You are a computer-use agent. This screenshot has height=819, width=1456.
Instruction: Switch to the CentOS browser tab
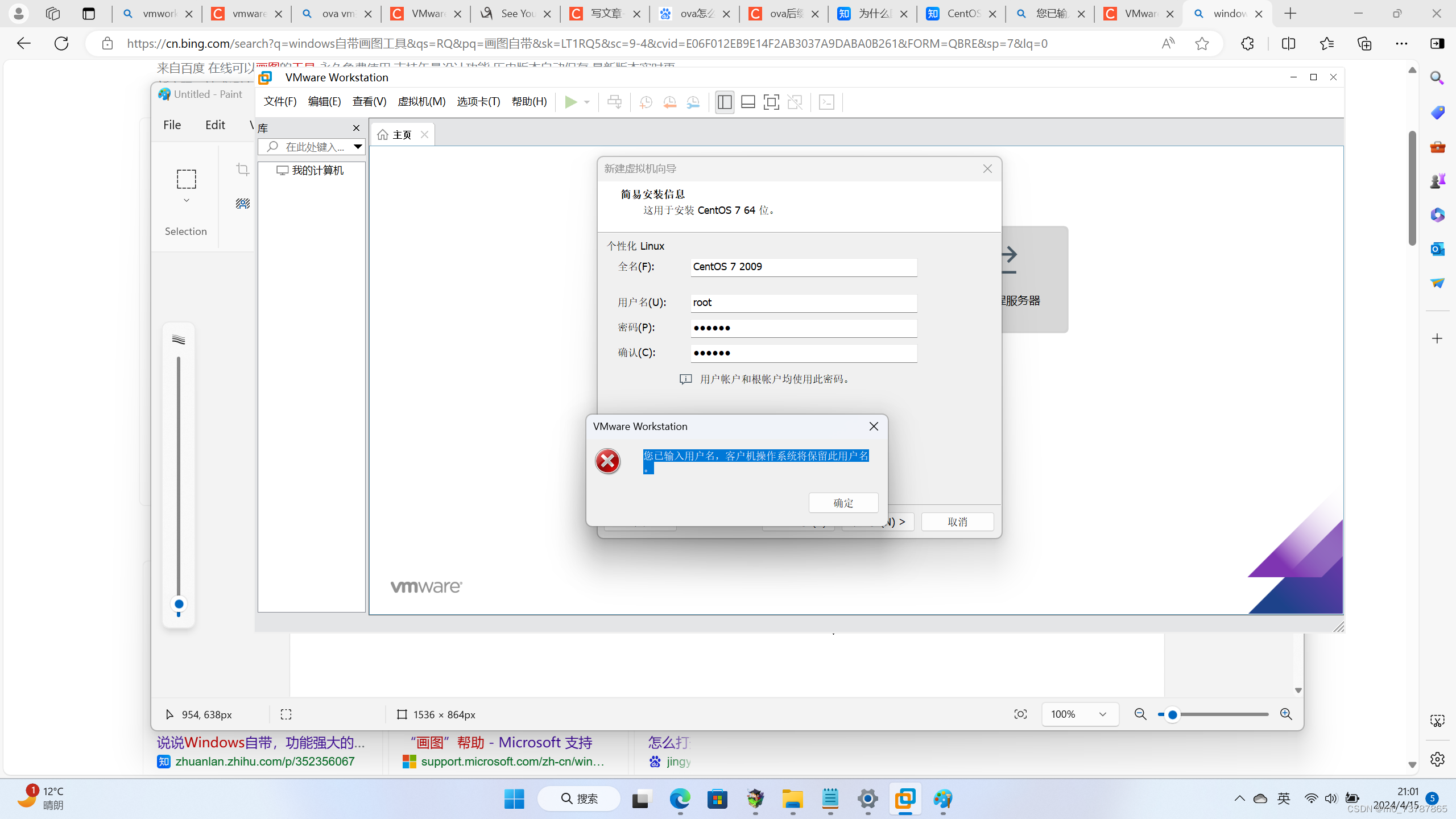pyautogui.click(x=961, y=14)
